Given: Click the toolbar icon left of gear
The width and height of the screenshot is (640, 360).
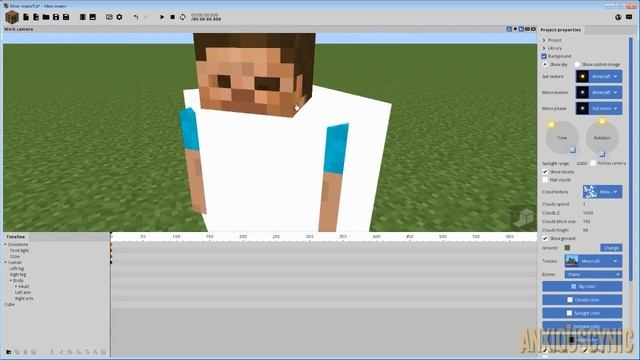Looking at the screenshot, I should [109, 17].
